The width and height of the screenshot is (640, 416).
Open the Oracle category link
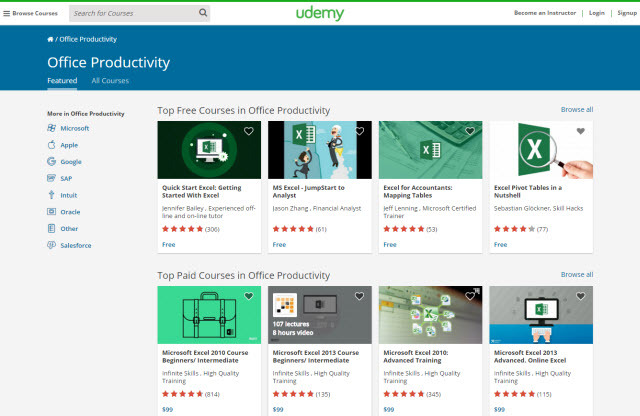point(70,212)
